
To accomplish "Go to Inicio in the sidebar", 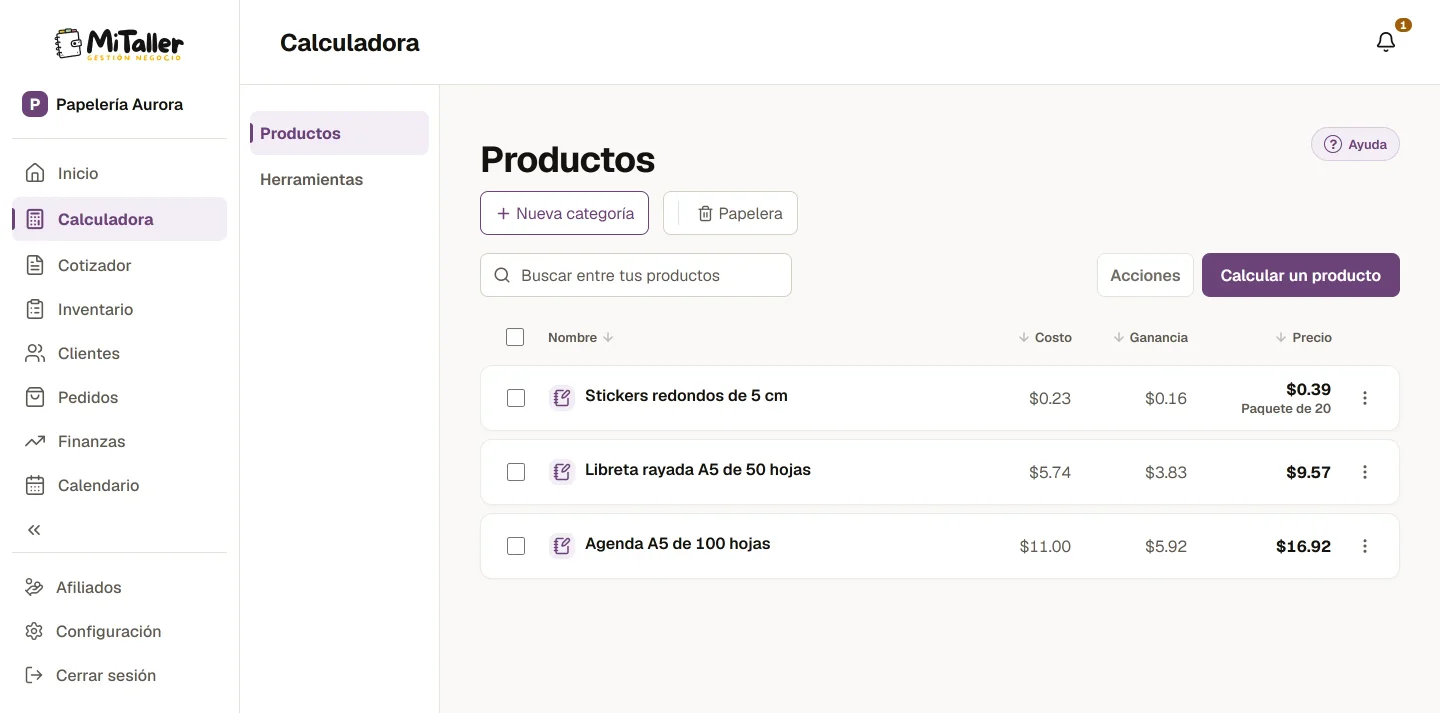I will [x=119, y=173].
